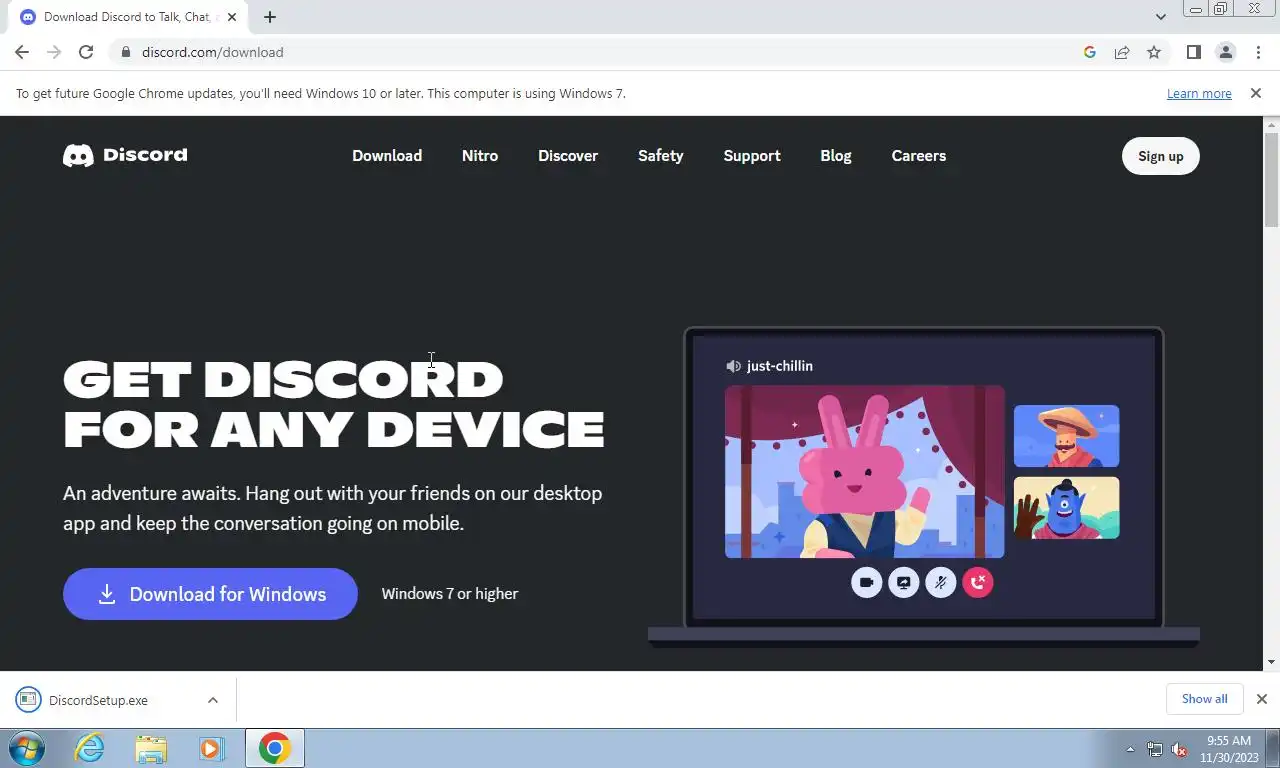Click the blue waving character thumbnail

click(x=1066, y=508)
